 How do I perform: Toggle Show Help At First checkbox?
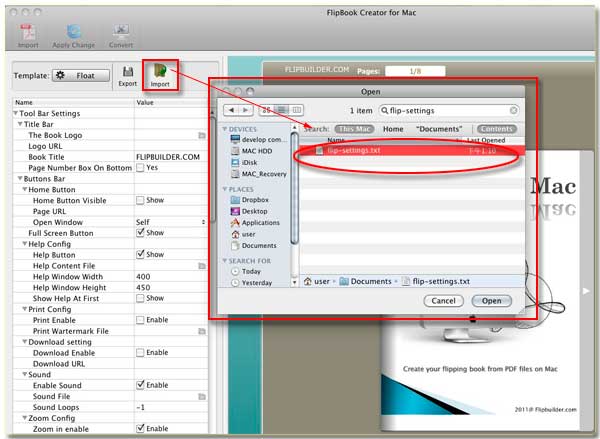click(140, 298)
